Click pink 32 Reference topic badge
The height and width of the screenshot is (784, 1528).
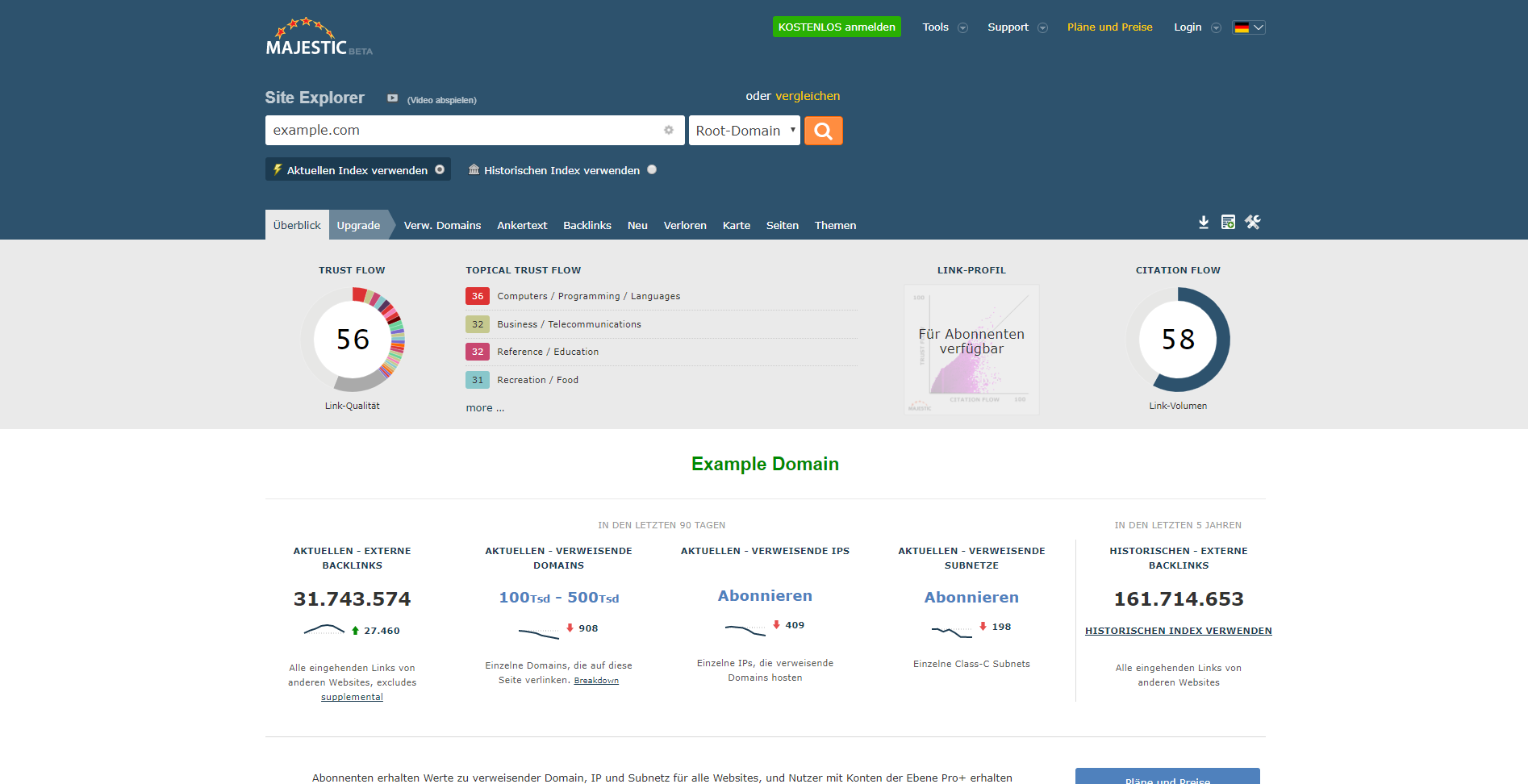(x=478, y=352)
